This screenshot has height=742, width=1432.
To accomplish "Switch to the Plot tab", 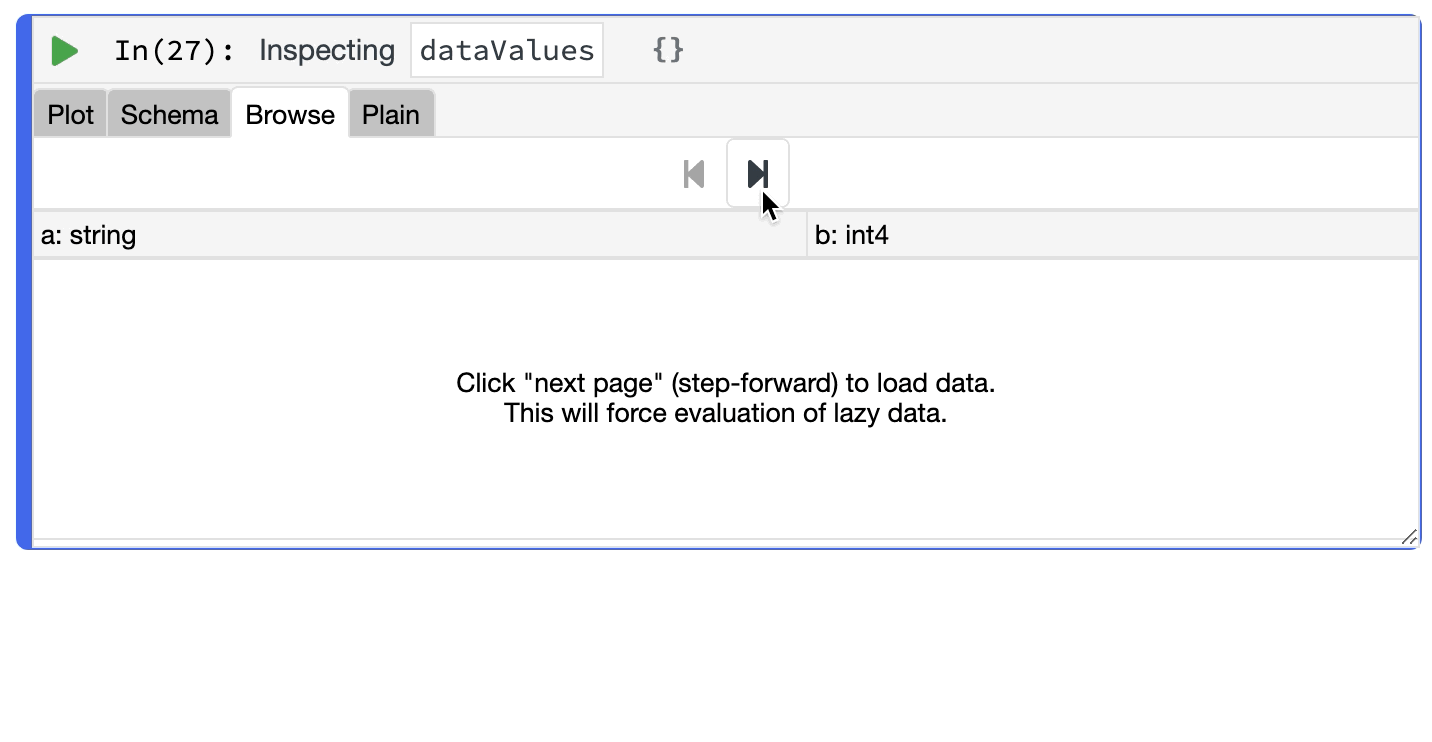I will tap(70, 115).
